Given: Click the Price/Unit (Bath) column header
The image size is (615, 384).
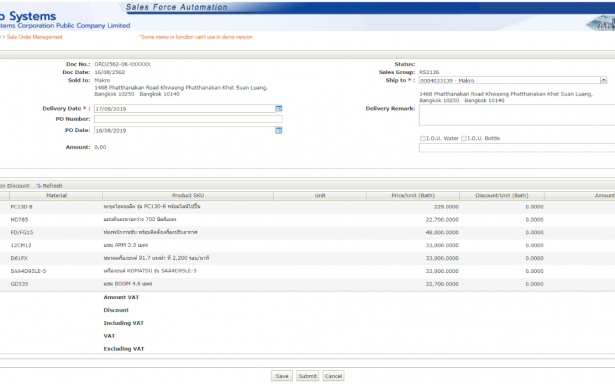Looking at the screenshot, I should click(413, 195).
